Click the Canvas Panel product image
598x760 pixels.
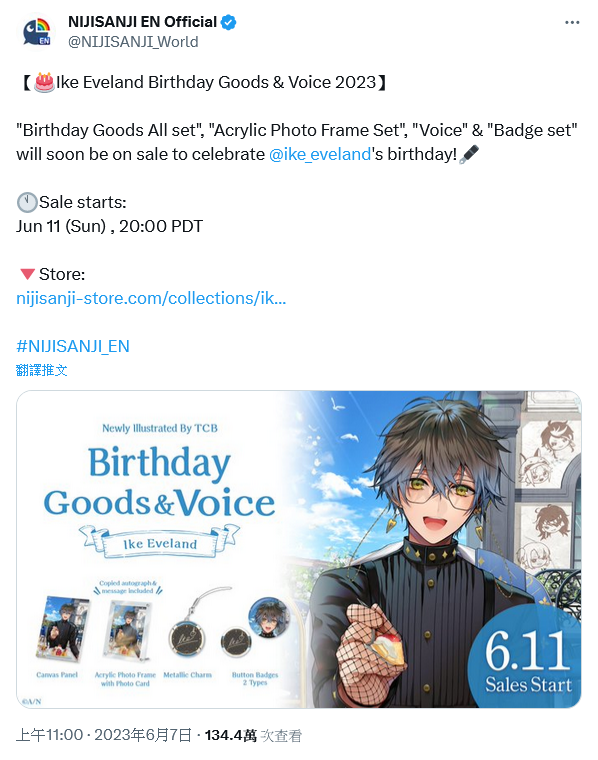coord(63,629)
